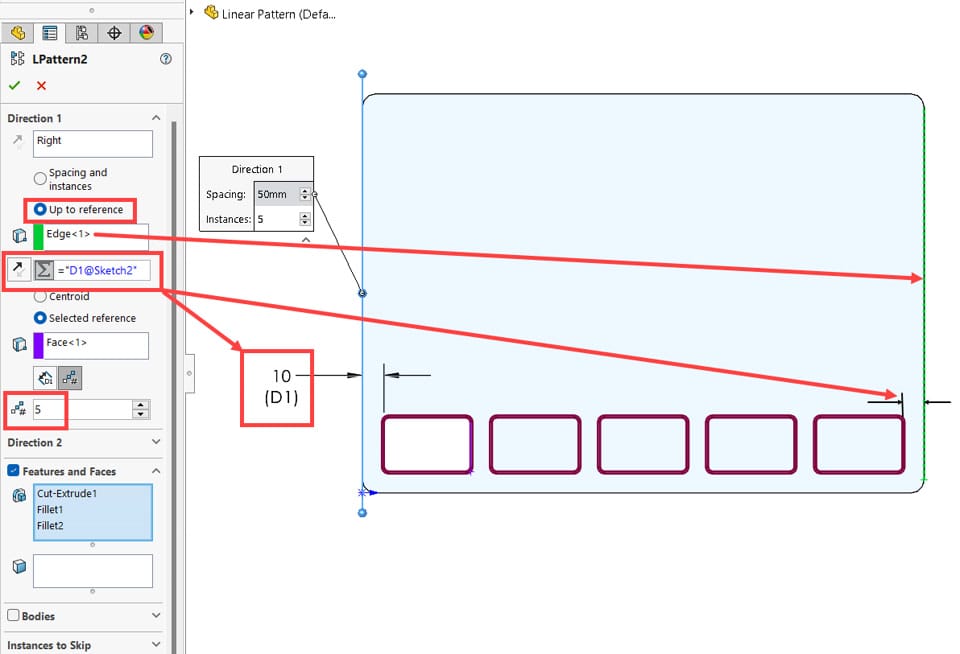
Task: Collapse the Direction 1 callout chevron
Action: (x=306, y=240)
